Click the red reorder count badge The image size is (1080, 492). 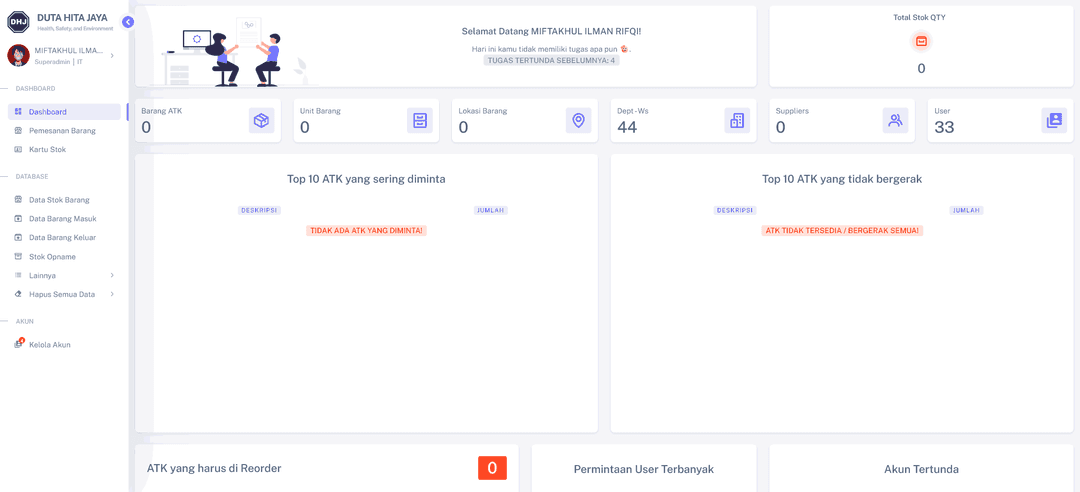tap(492, 468)
